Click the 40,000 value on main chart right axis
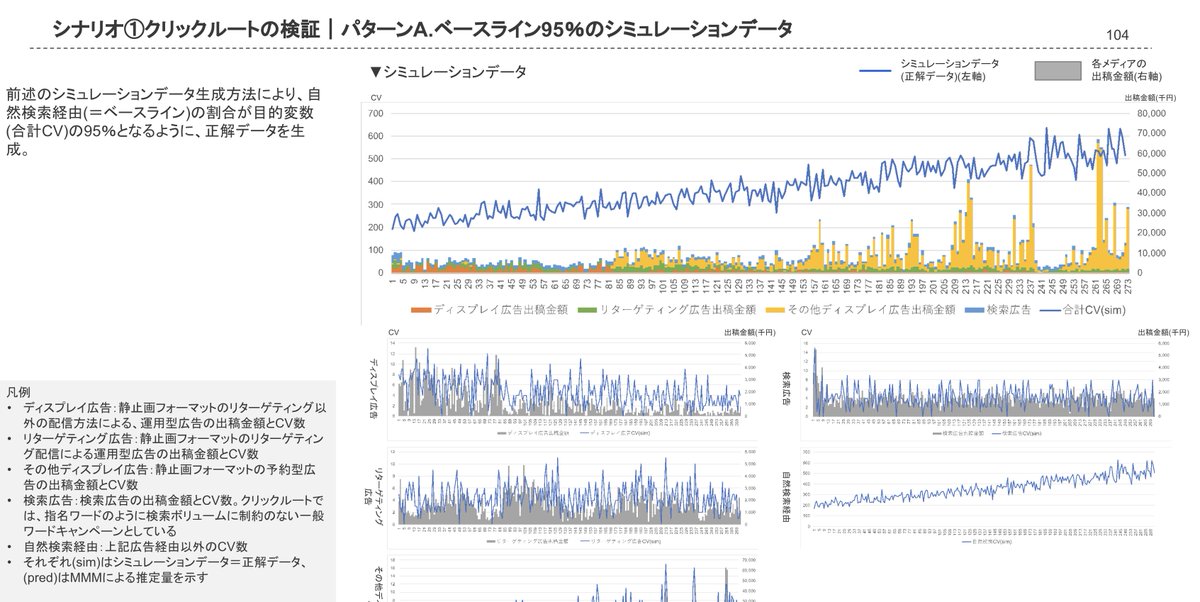The image size is (1200, 602). click(1153, 192)
